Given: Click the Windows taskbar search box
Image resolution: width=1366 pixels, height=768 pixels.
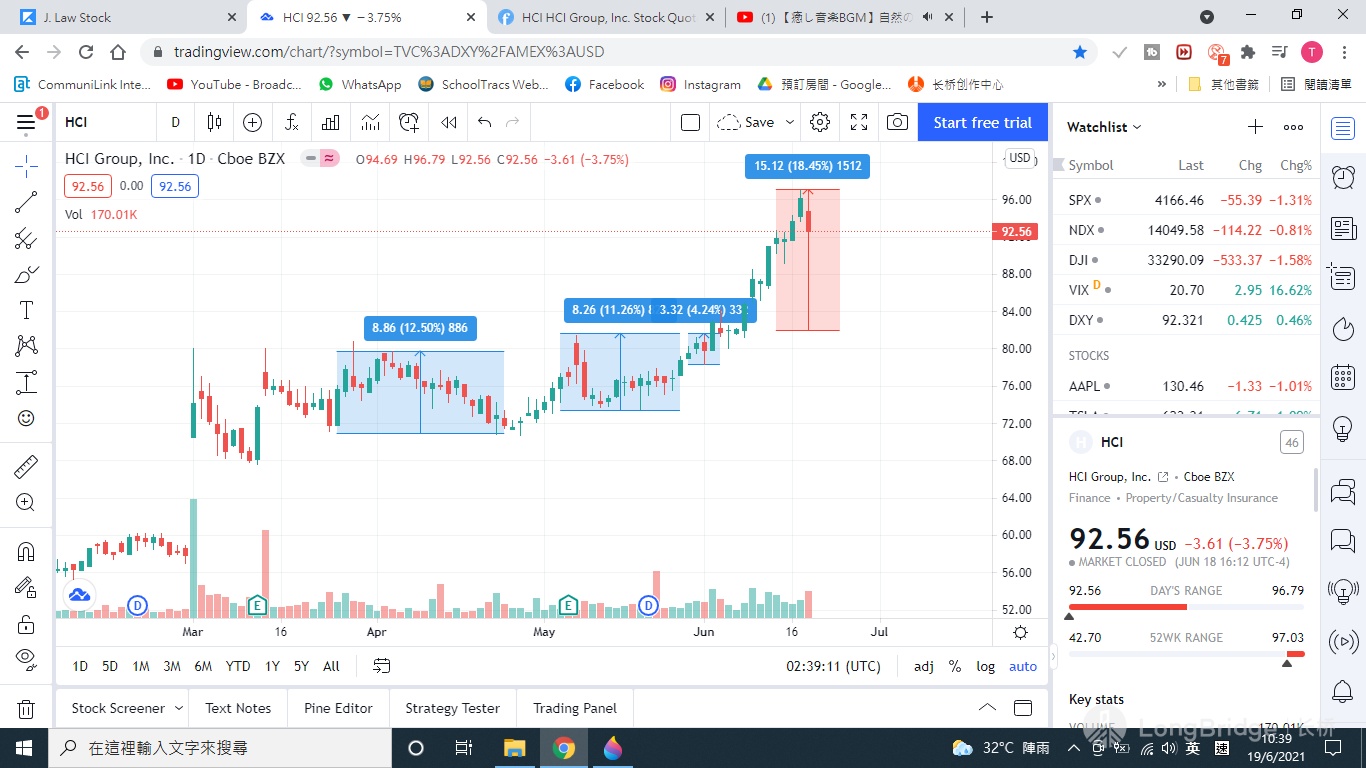Looking at the screenshot, I should [221, 748].
